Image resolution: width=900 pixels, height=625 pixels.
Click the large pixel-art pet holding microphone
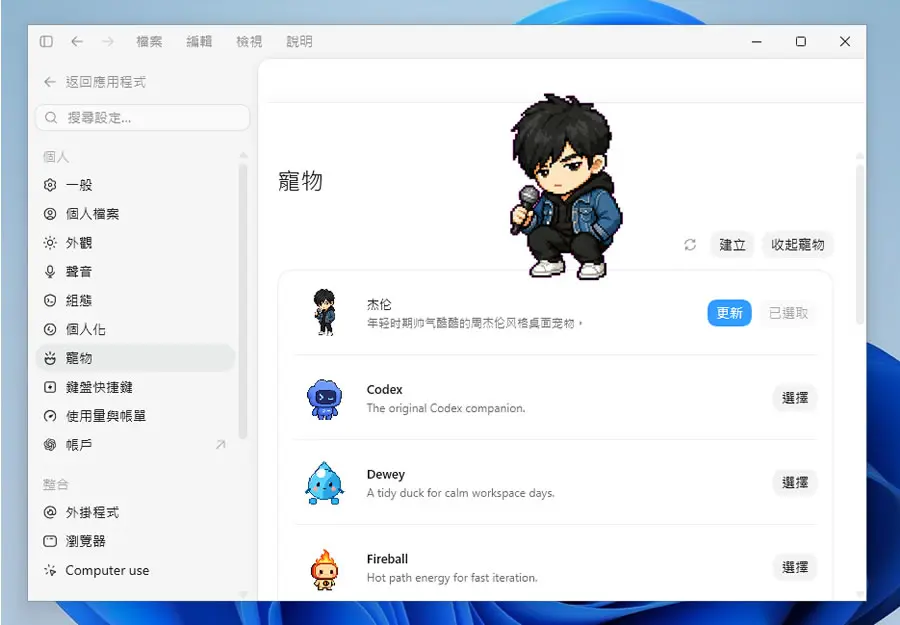566,187
